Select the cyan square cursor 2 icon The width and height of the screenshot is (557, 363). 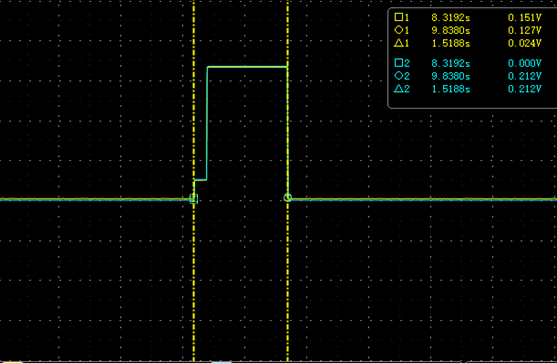(399, 63)
